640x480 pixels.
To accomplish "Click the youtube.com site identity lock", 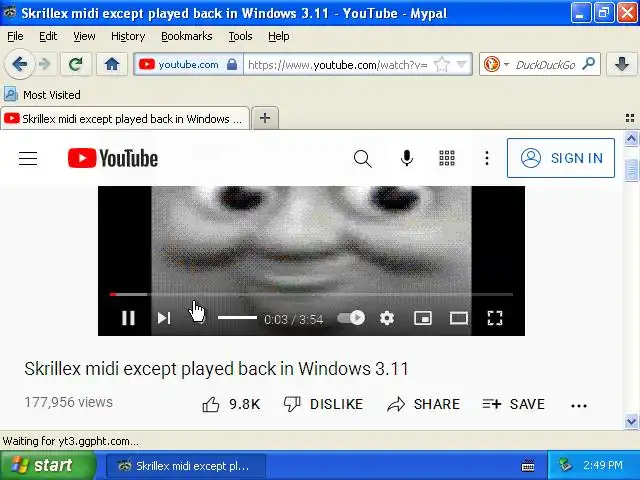I will (232, 64).
